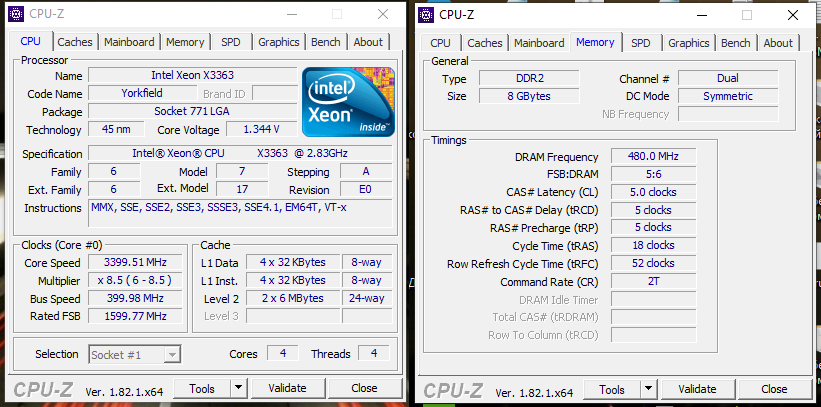This screenshot has width=821, height=407.
Task: Open the Caches tab in the left CPU-Z window
Action: (75, 42)
